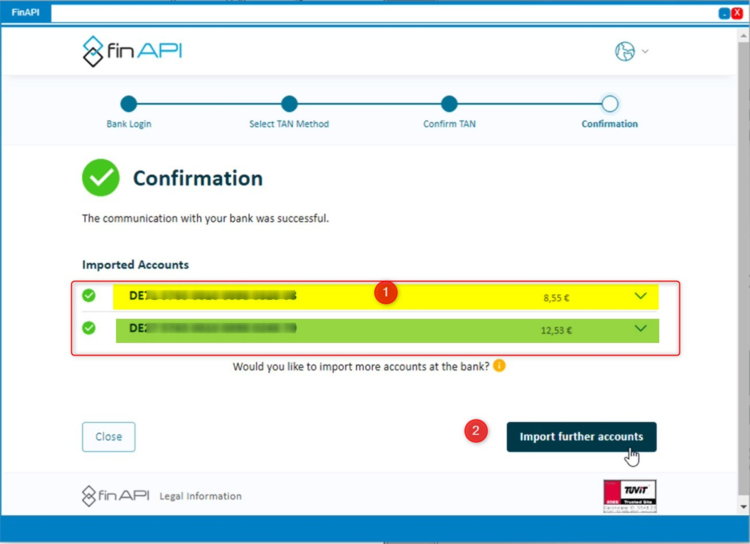Viewport: 750px width, 544px height.
Task: Select the FinAPI window title tab
Action: tap(24, 13)
